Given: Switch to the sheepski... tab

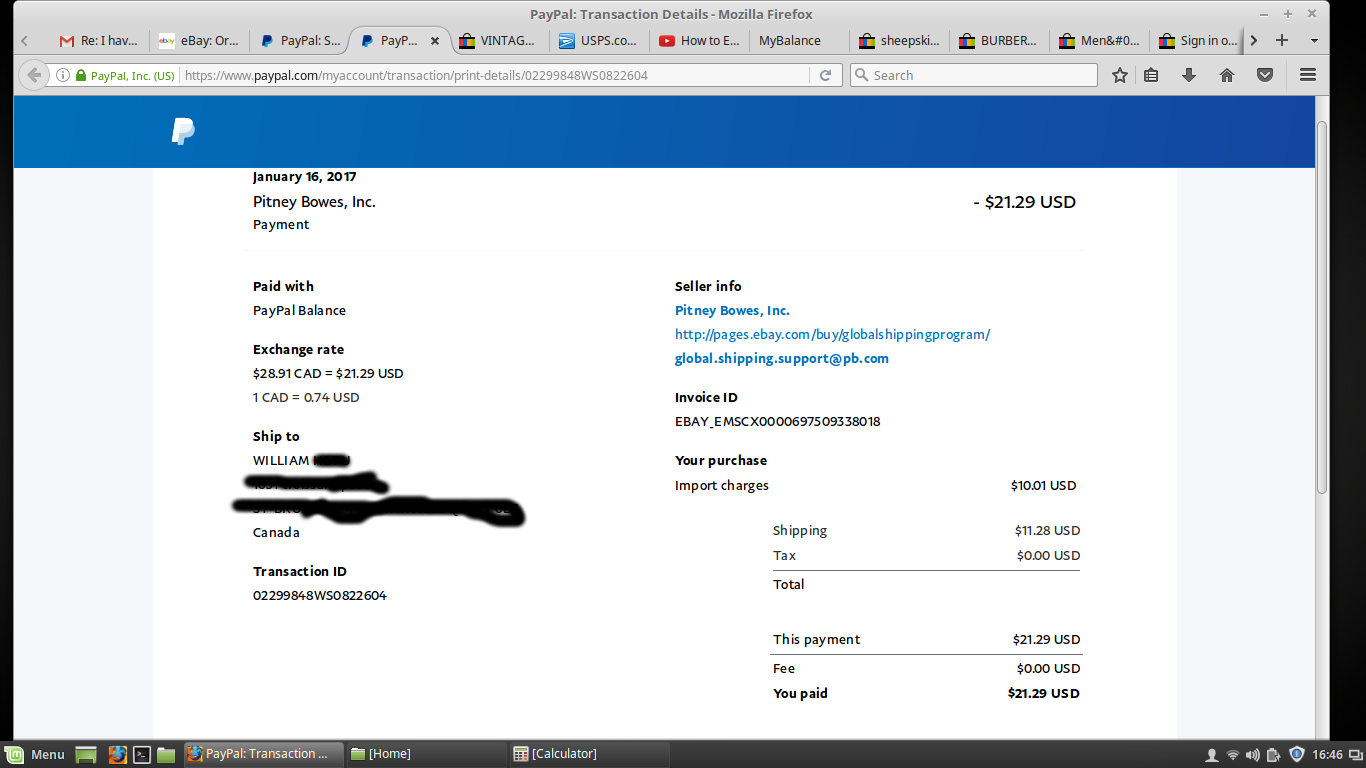Looking at the screenshot, I should (x=900, y=41).
